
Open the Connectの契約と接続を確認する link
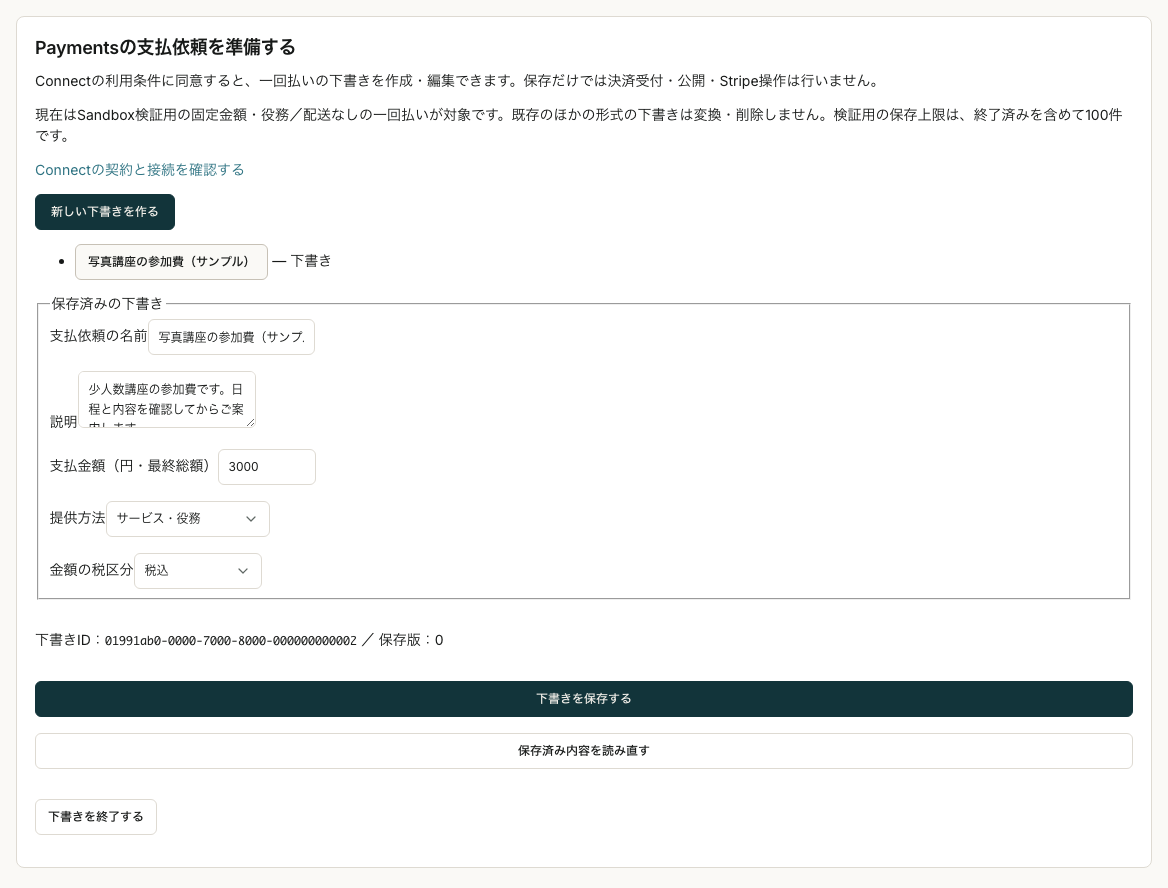point(139,170)
